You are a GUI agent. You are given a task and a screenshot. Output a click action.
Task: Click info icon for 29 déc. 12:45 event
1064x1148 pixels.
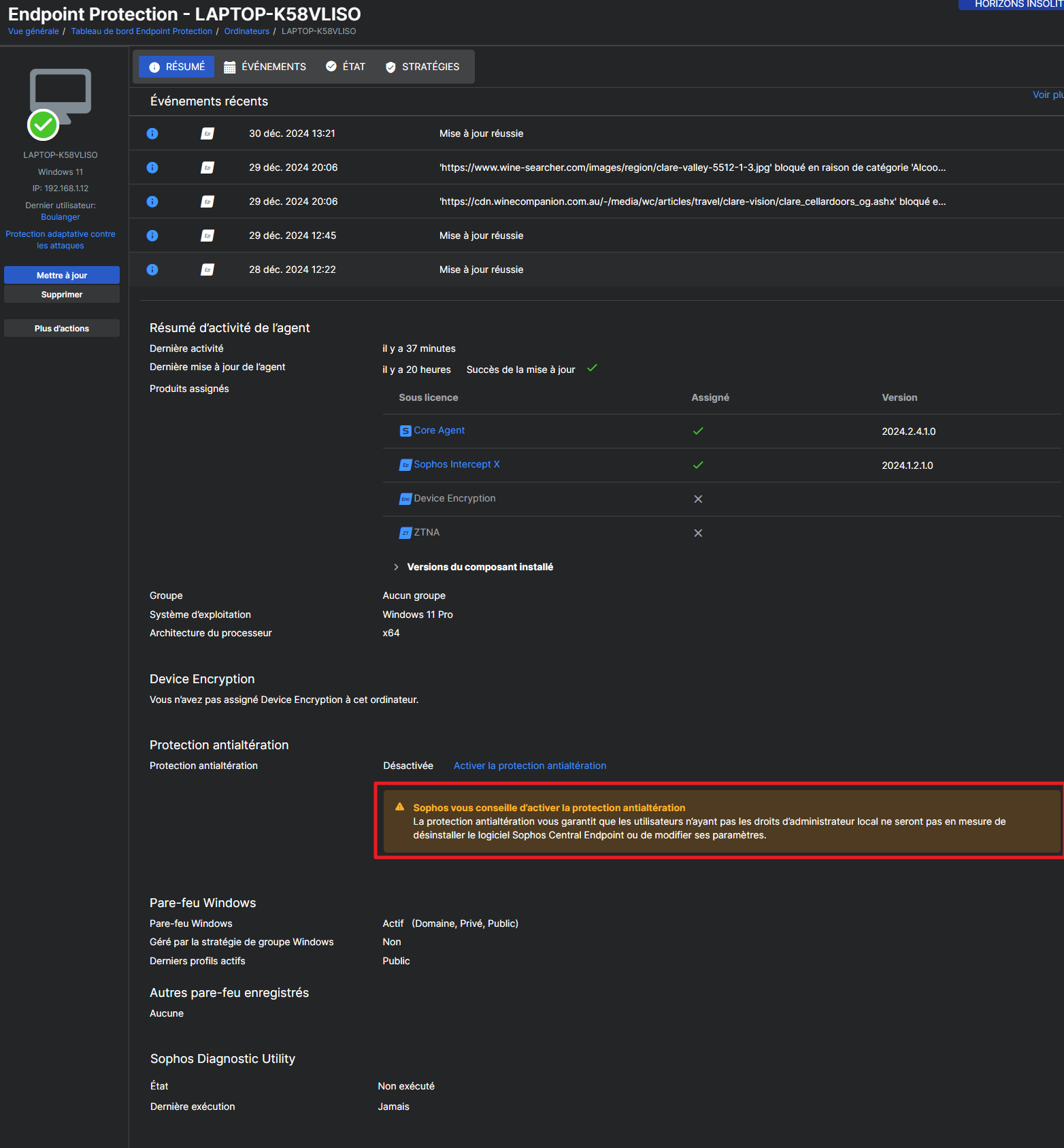152,235
